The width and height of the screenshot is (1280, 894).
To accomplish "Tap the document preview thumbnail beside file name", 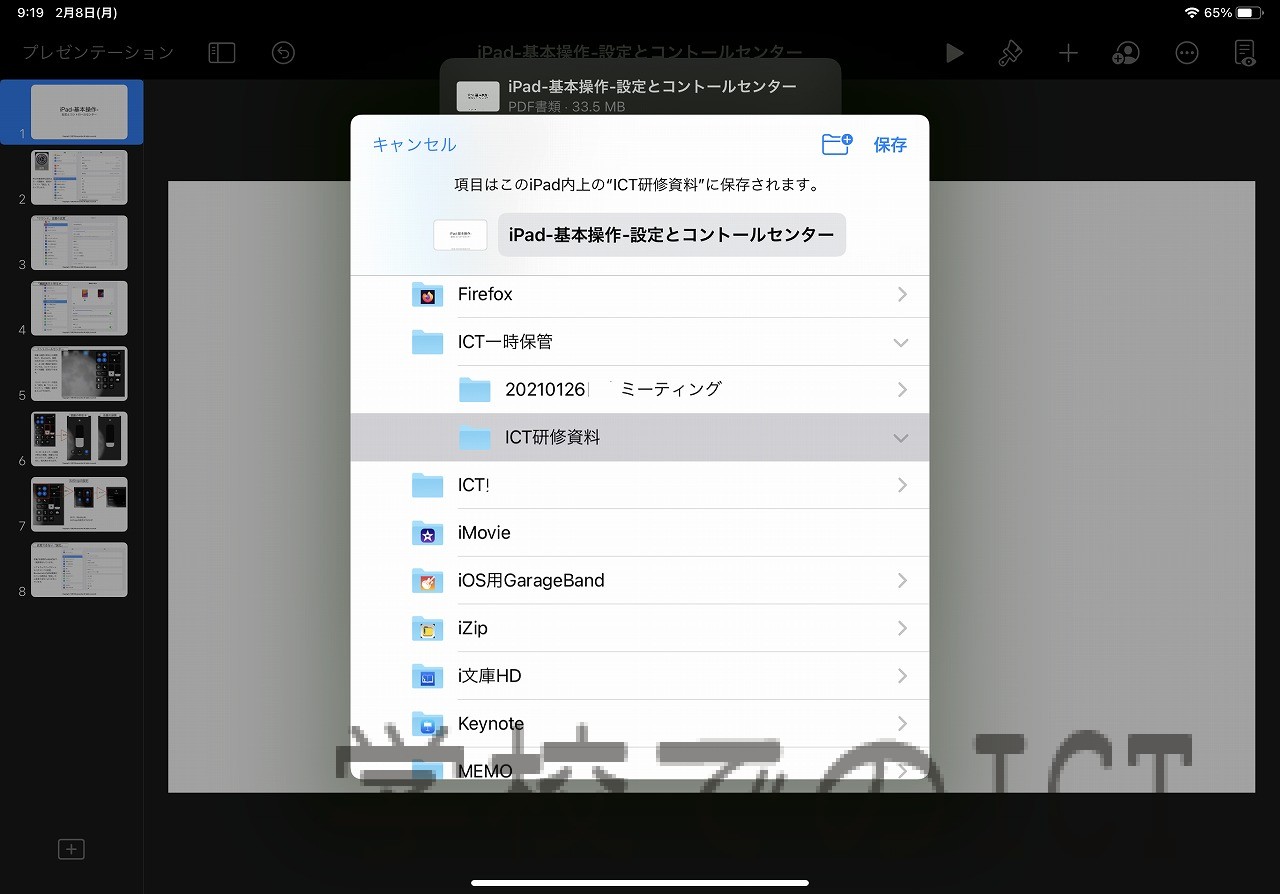I will 460,235.
